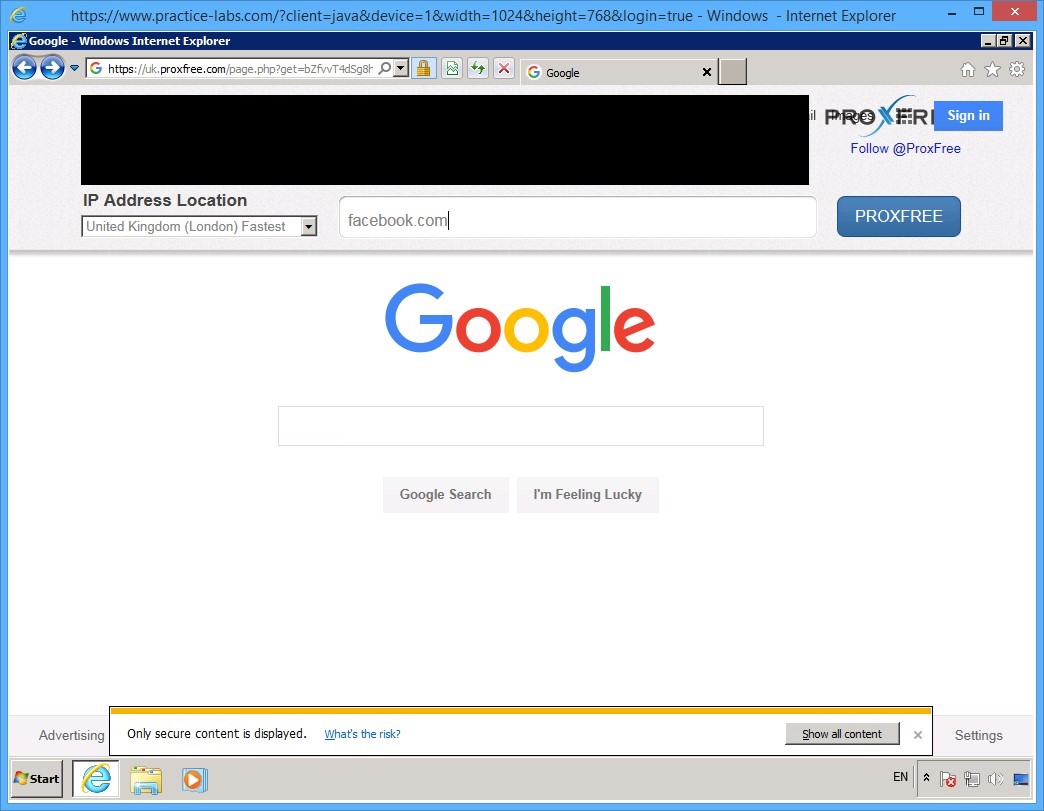Open the IP Address Location dropdown
The image size is (1044, 811).
(x=308, y=226)
